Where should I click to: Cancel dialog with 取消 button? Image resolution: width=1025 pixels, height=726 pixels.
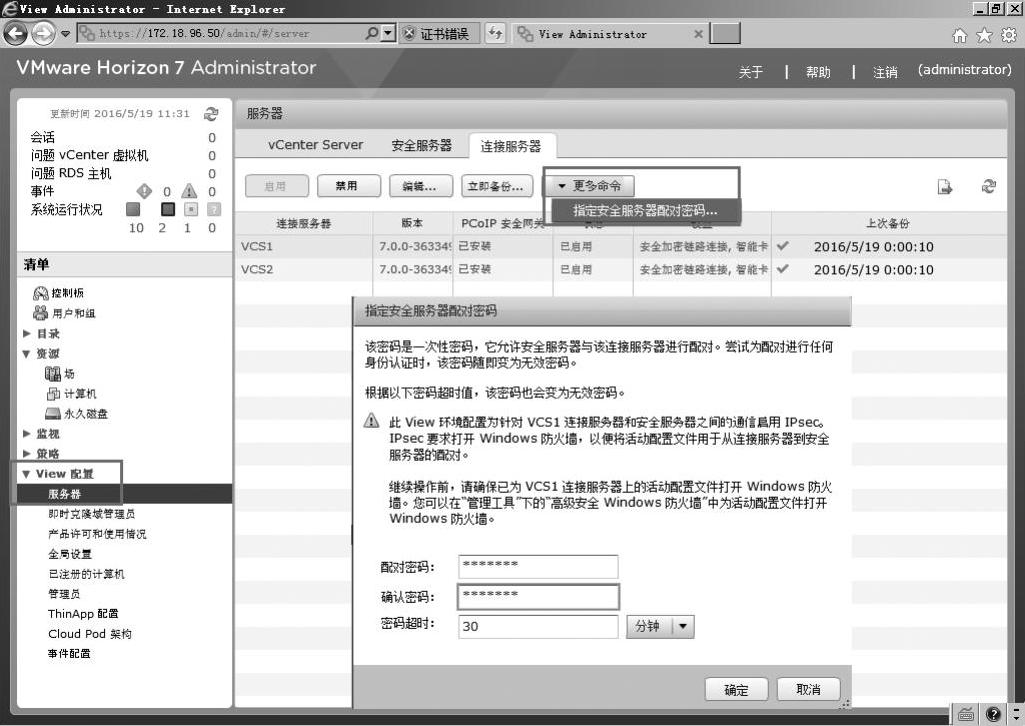(x=808, y=689)
